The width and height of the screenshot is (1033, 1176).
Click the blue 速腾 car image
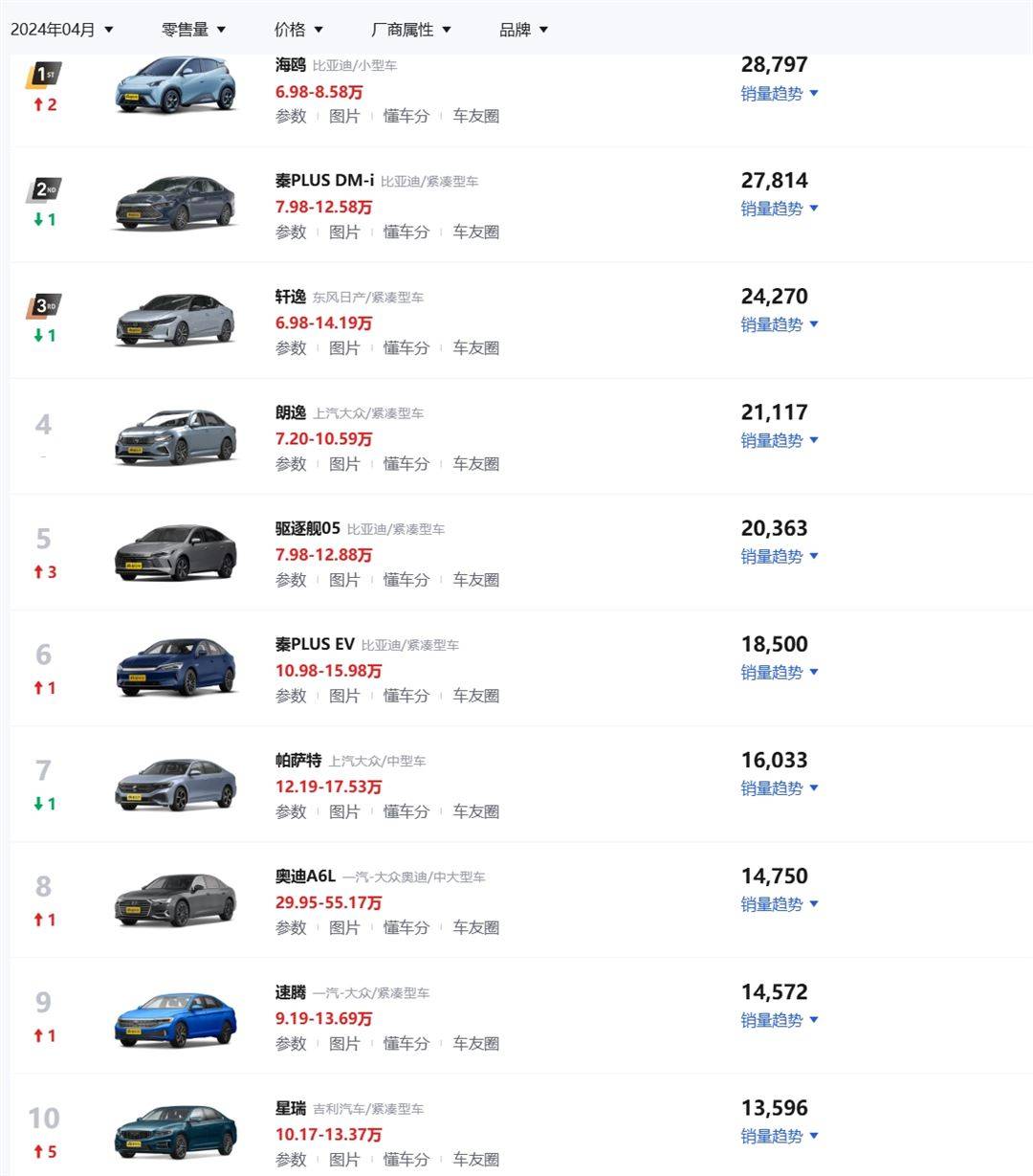click(x=175, y=1015)
